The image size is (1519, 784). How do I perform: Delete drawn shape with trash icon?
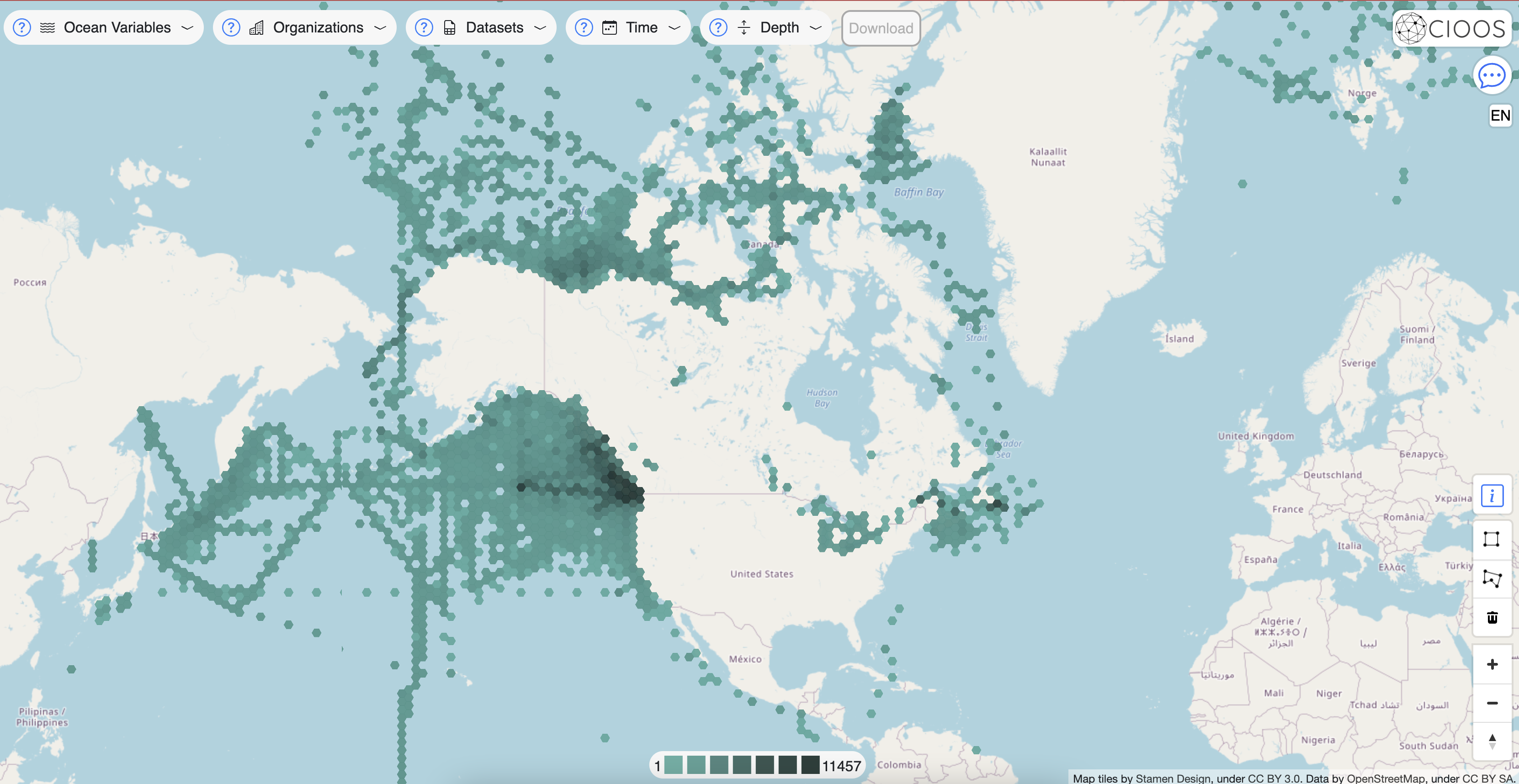(1492, 618)
